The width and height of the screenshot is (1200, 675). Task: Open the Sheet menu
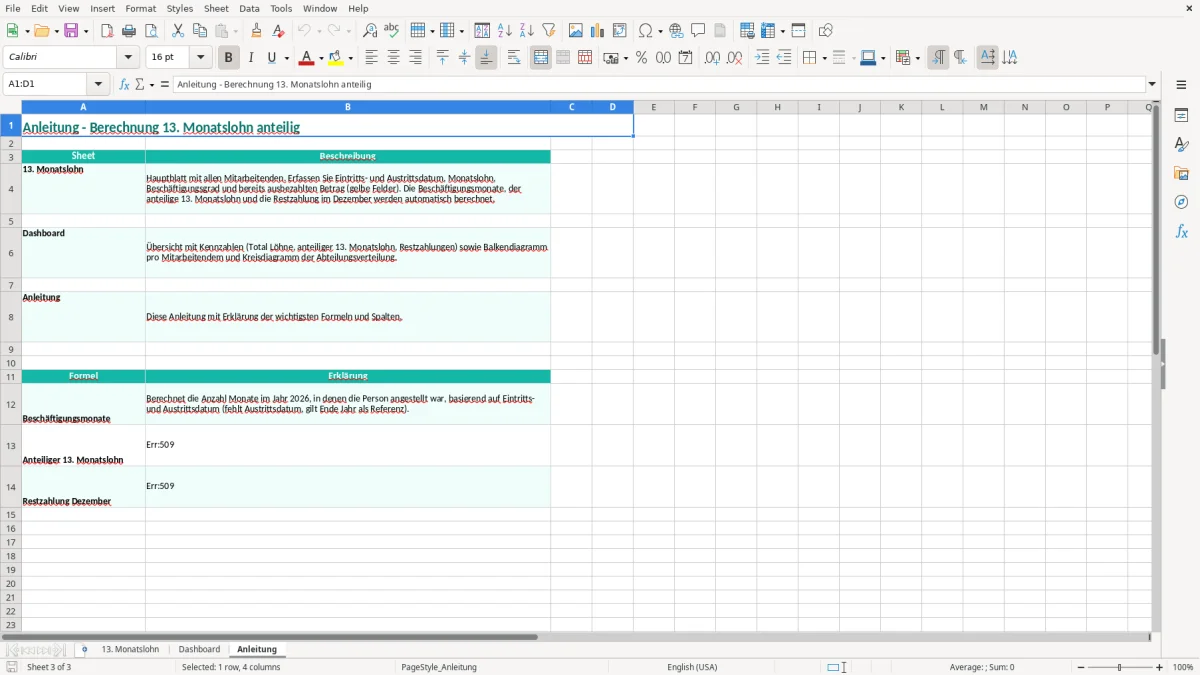click(x=216, y=8)
